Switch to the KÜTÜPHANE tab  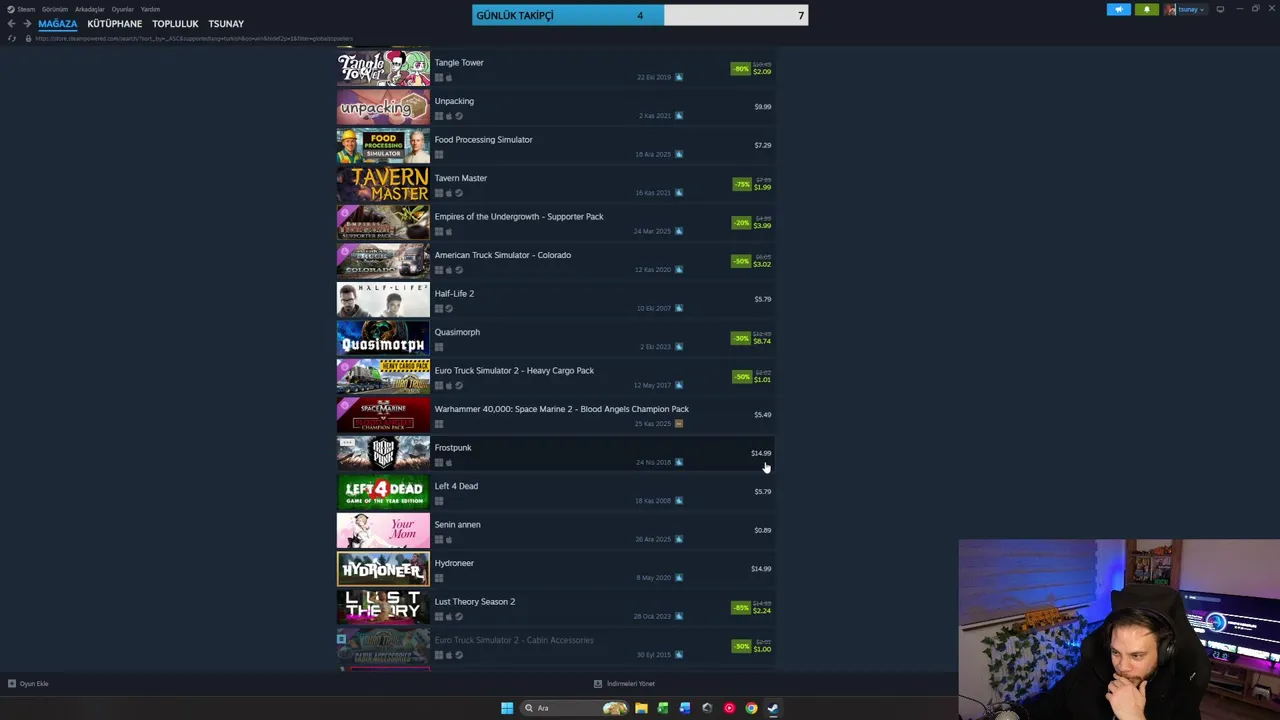[115, 23]
